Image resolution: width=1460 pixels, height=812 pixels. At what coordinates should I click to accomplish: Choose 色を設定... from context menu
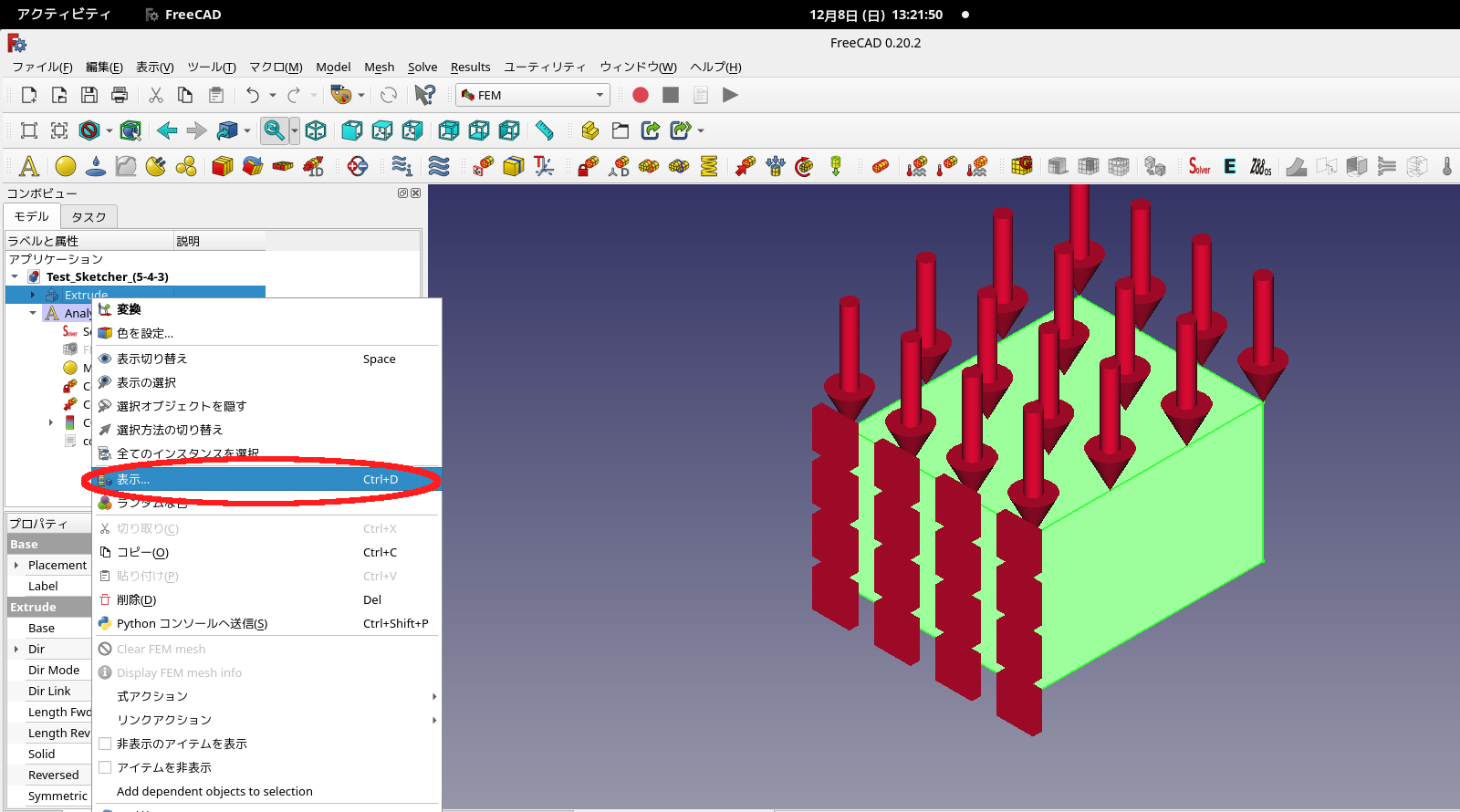click(x=266, y=333)
